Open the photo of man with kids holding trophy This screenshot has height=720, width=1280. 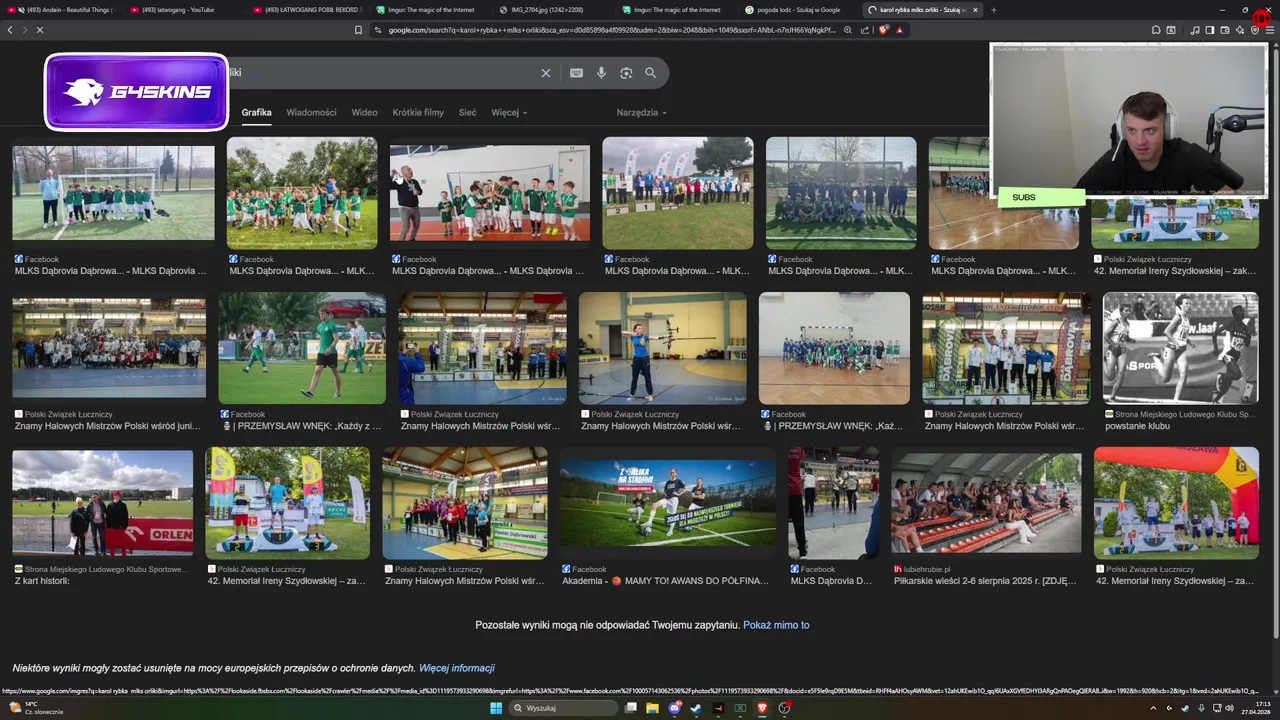coord(490,193)
